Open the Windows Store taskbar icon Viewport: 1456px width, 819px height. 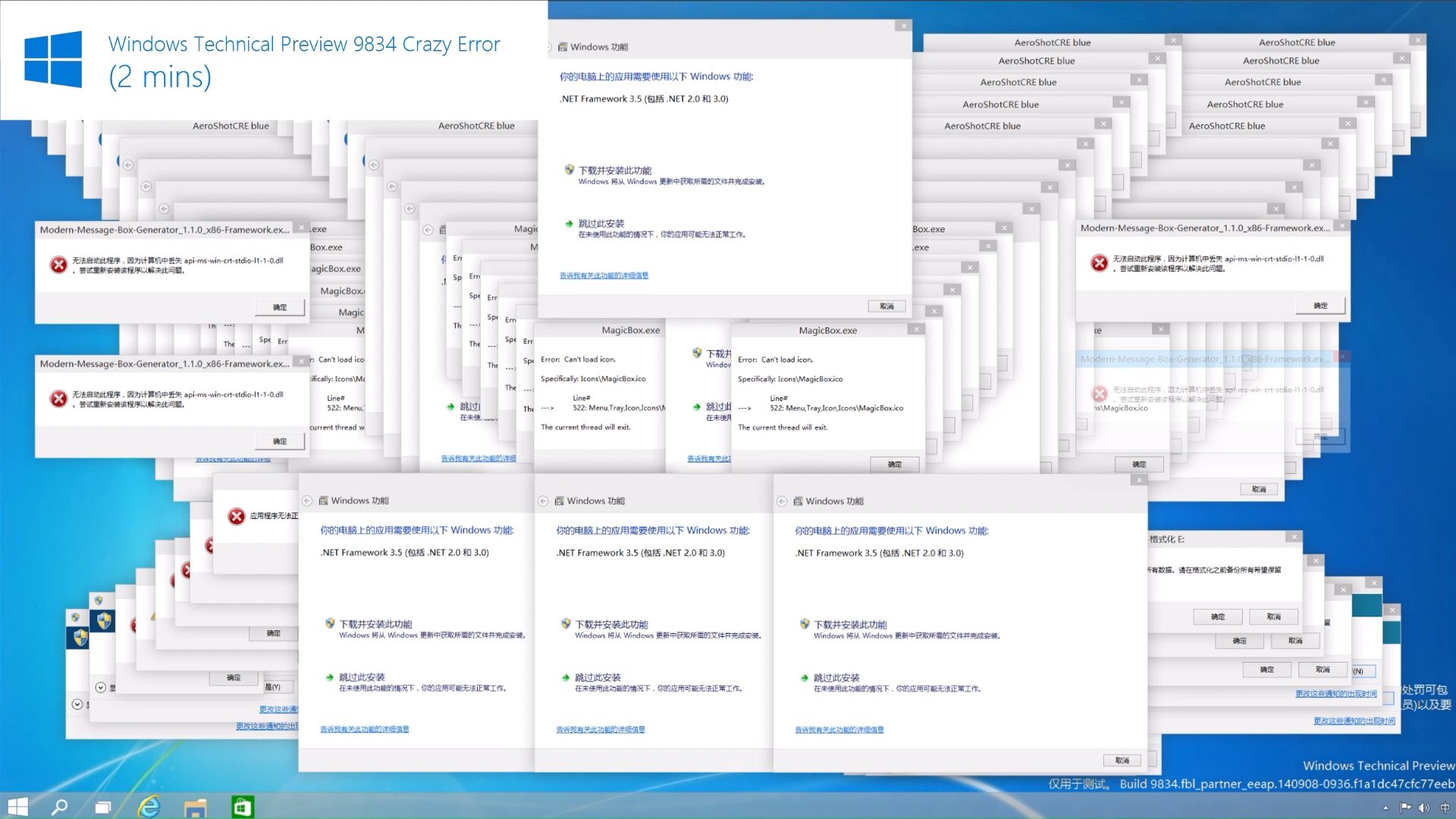click(x=242, y=807)
